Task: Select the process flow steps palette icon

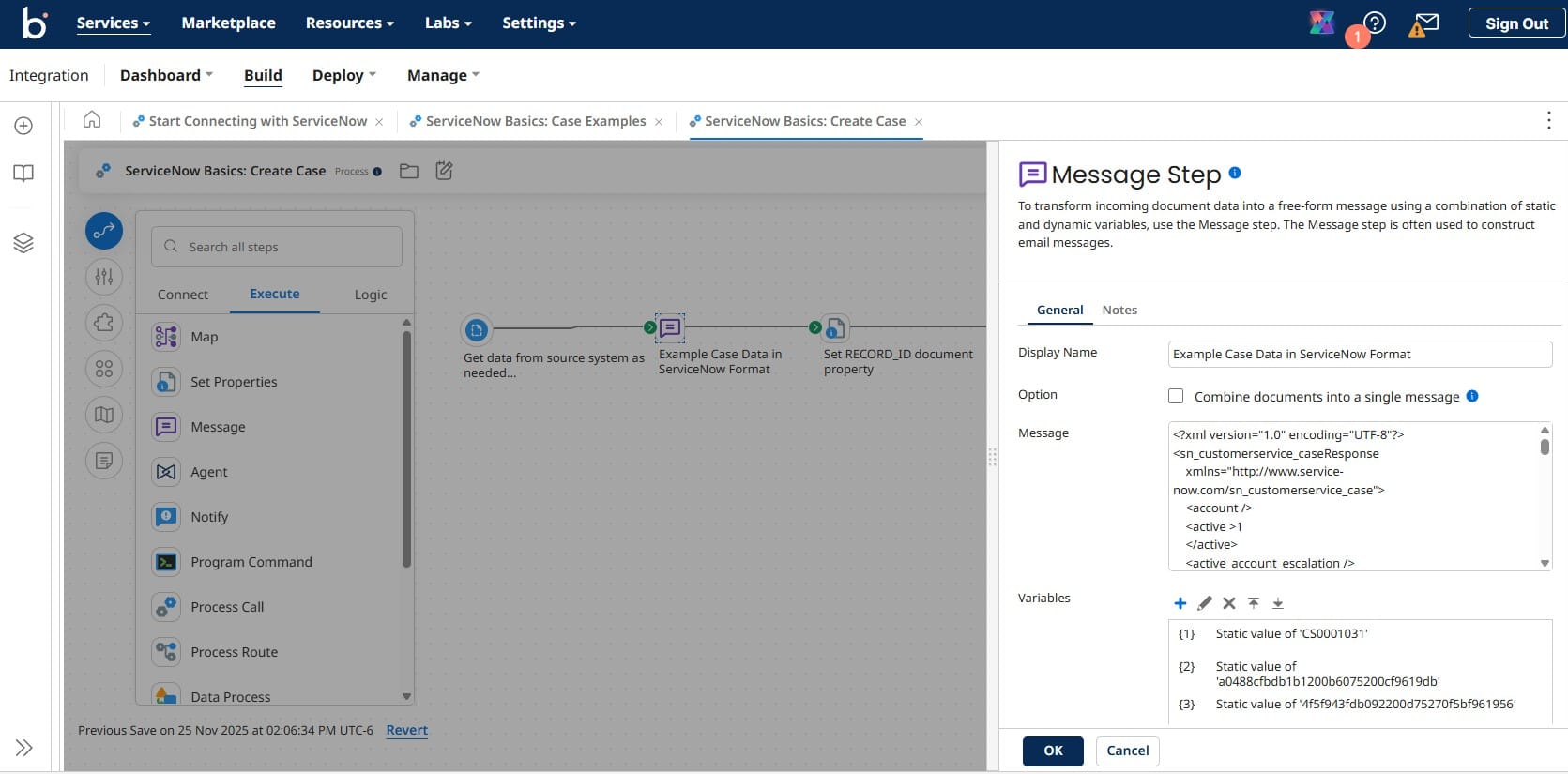Action: pos(104,231)
